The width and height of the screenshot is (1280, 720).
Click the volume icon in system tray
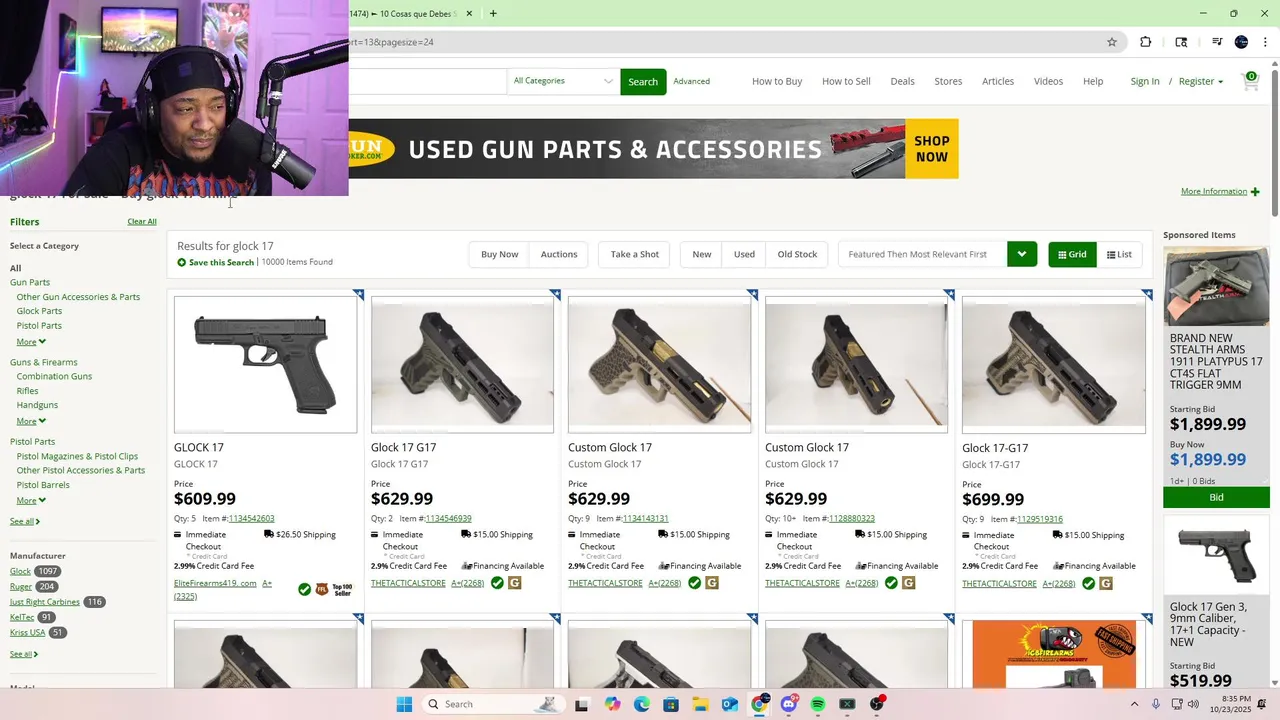coord(1191,704)
